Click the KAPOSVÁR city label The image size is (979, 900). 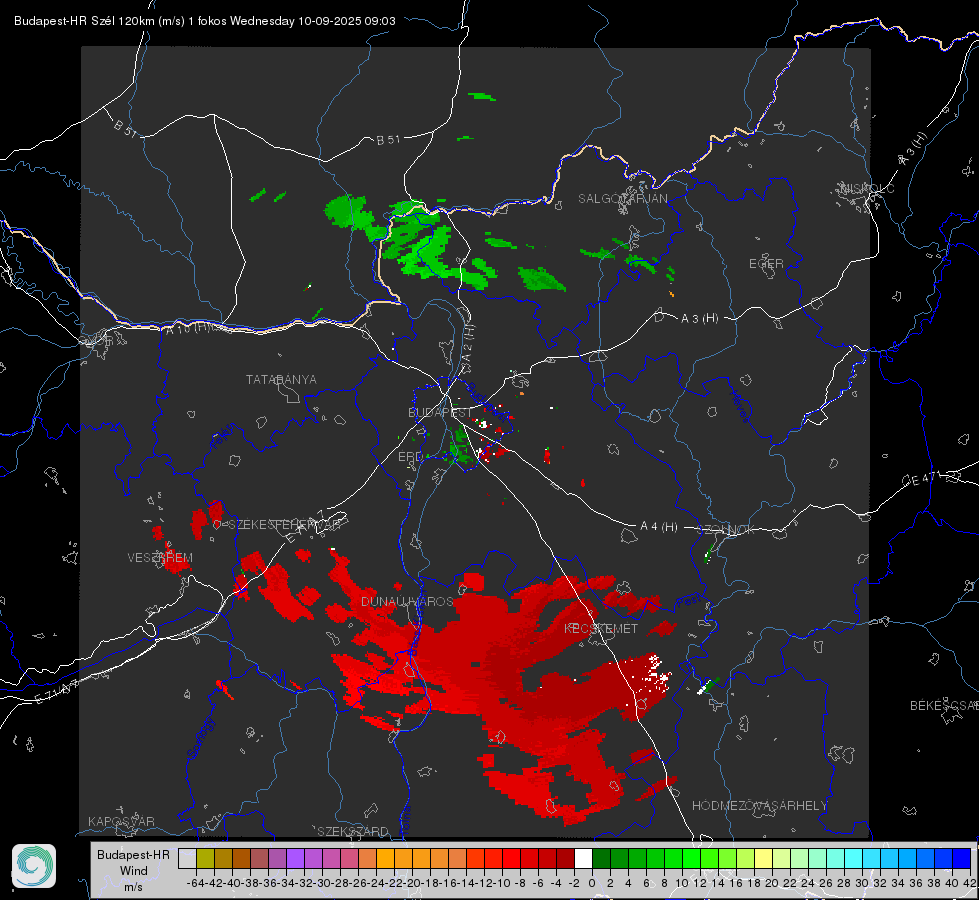click(121, 821)
